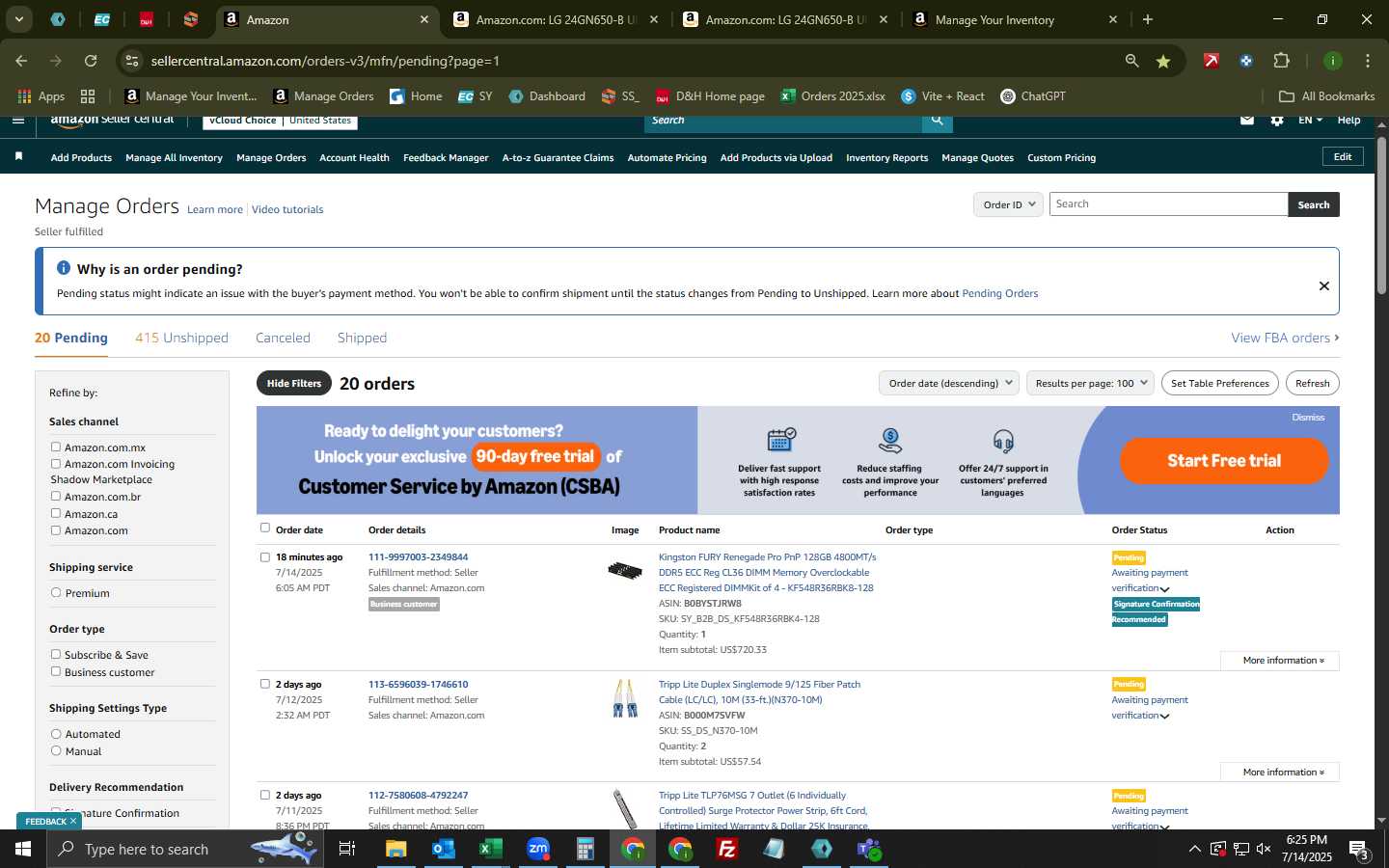The image size is (1389, 868).
Task: Click the Start Free trial button
Action: point(1224,461)
